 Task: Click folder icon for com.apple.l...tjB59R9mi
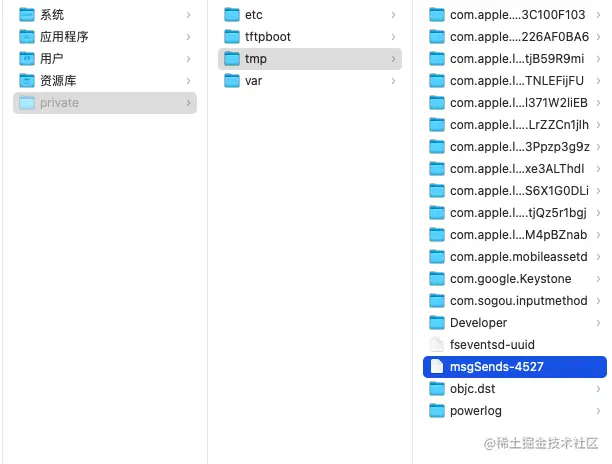[x=437, y=59]
